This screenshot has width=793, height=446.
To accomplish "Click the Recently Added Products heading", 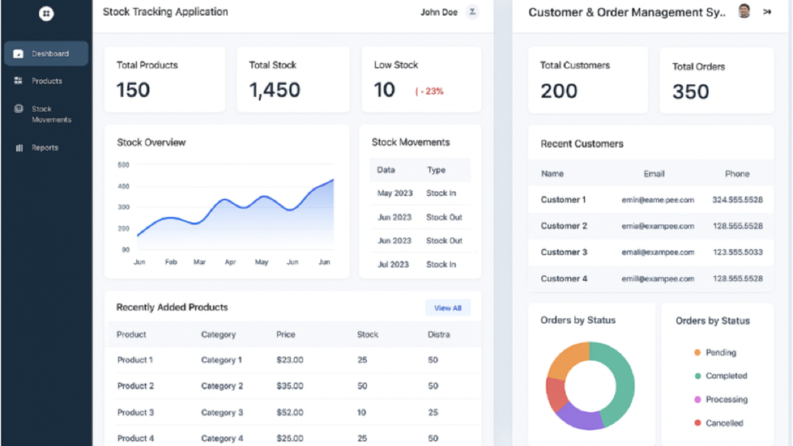I will [172, 307].
